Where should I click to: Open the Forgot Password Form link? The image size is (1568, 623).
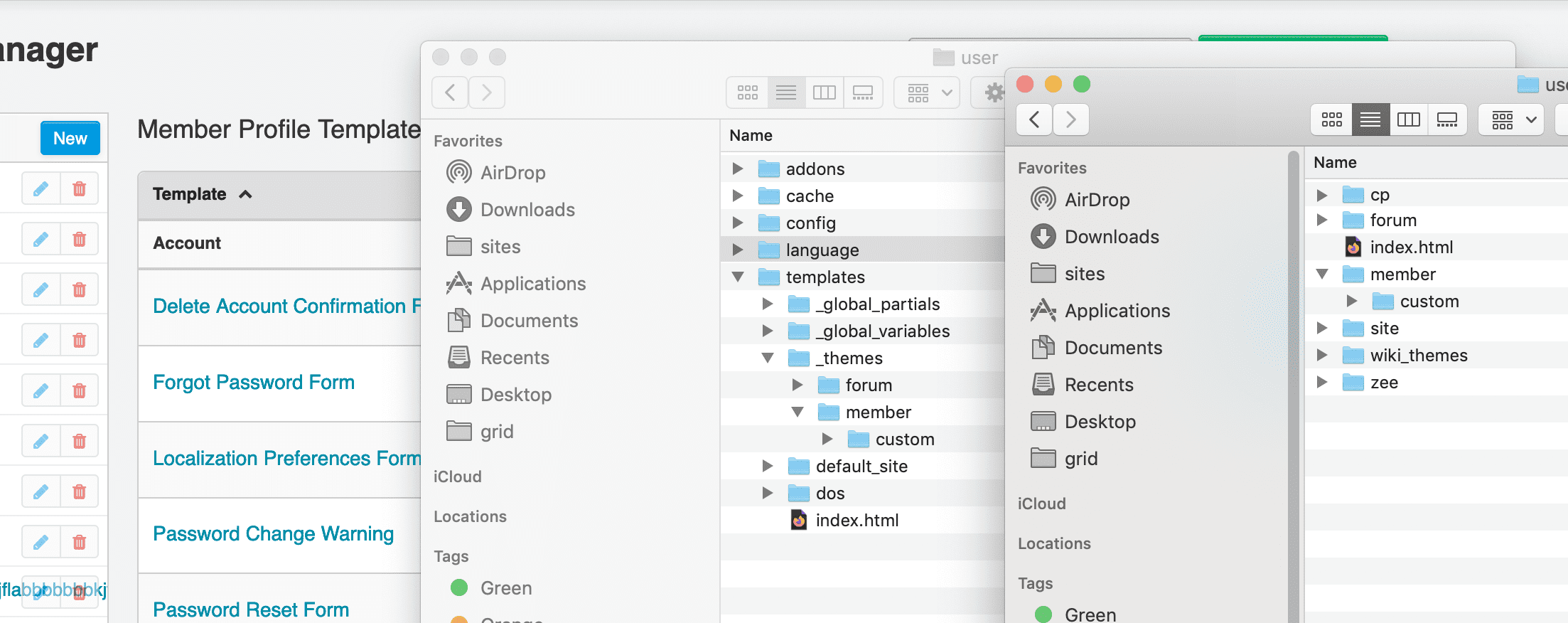click(x=254, y=383)
